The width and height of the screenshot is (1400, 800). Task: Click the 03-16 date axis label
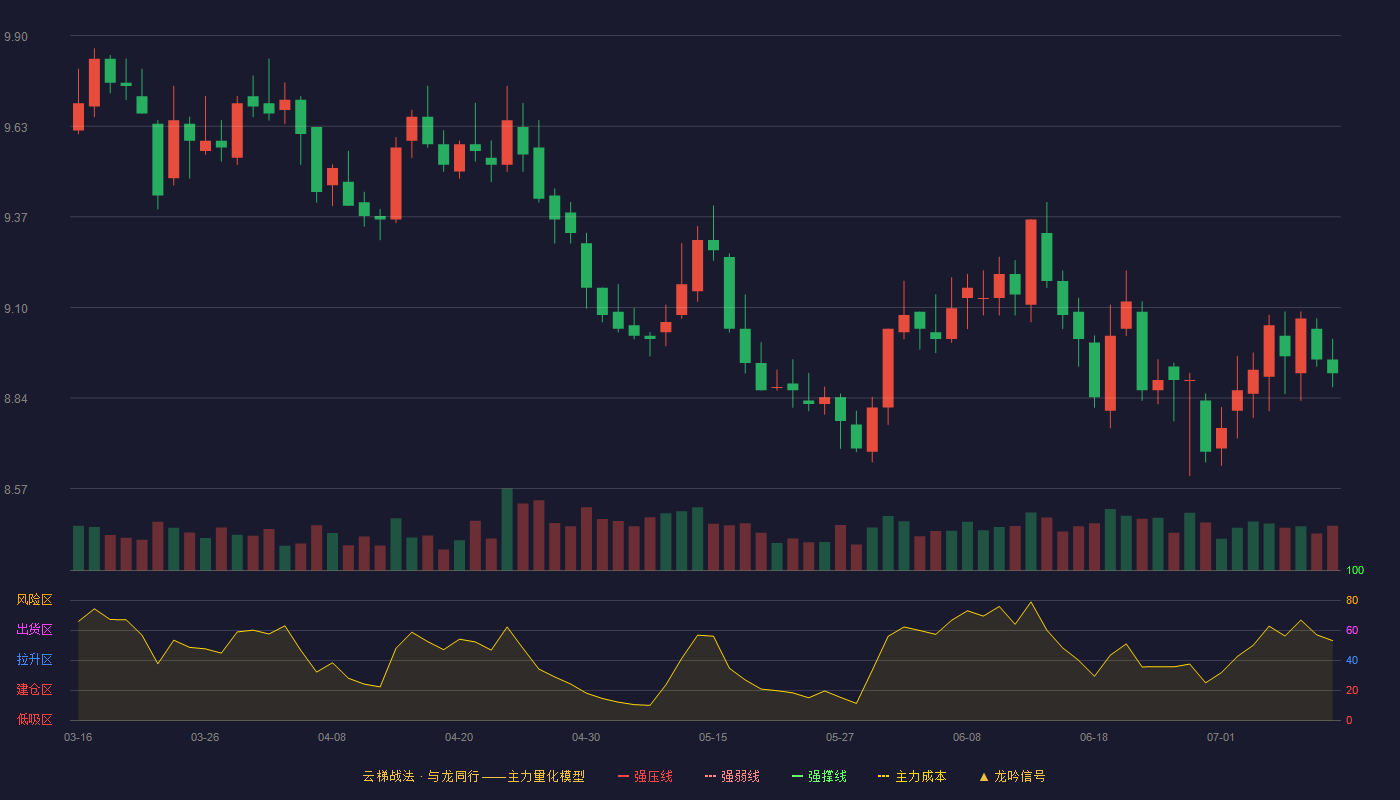[78, 737]
